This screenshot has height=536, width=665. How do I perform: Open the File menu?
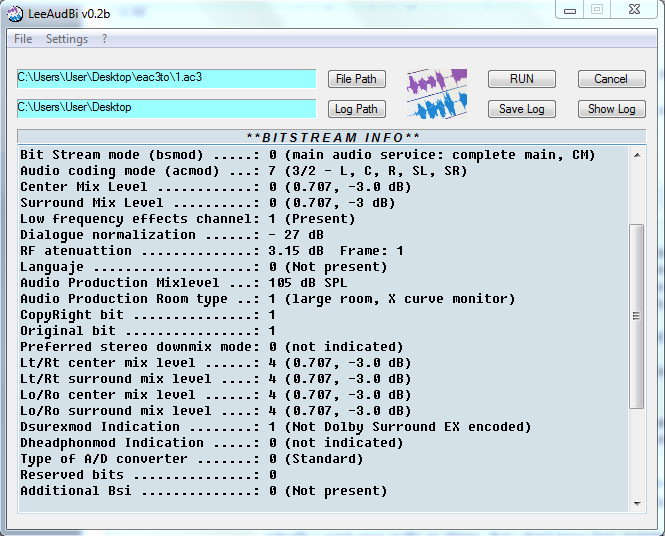[23, 39]
